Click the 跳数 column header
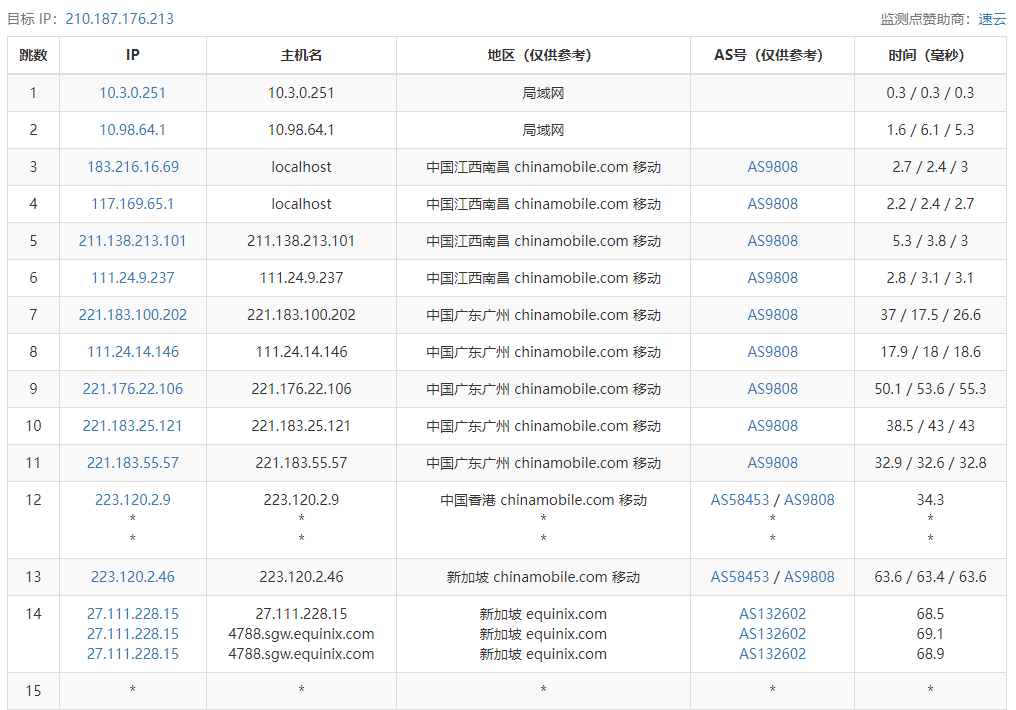 tap(34, 55)
